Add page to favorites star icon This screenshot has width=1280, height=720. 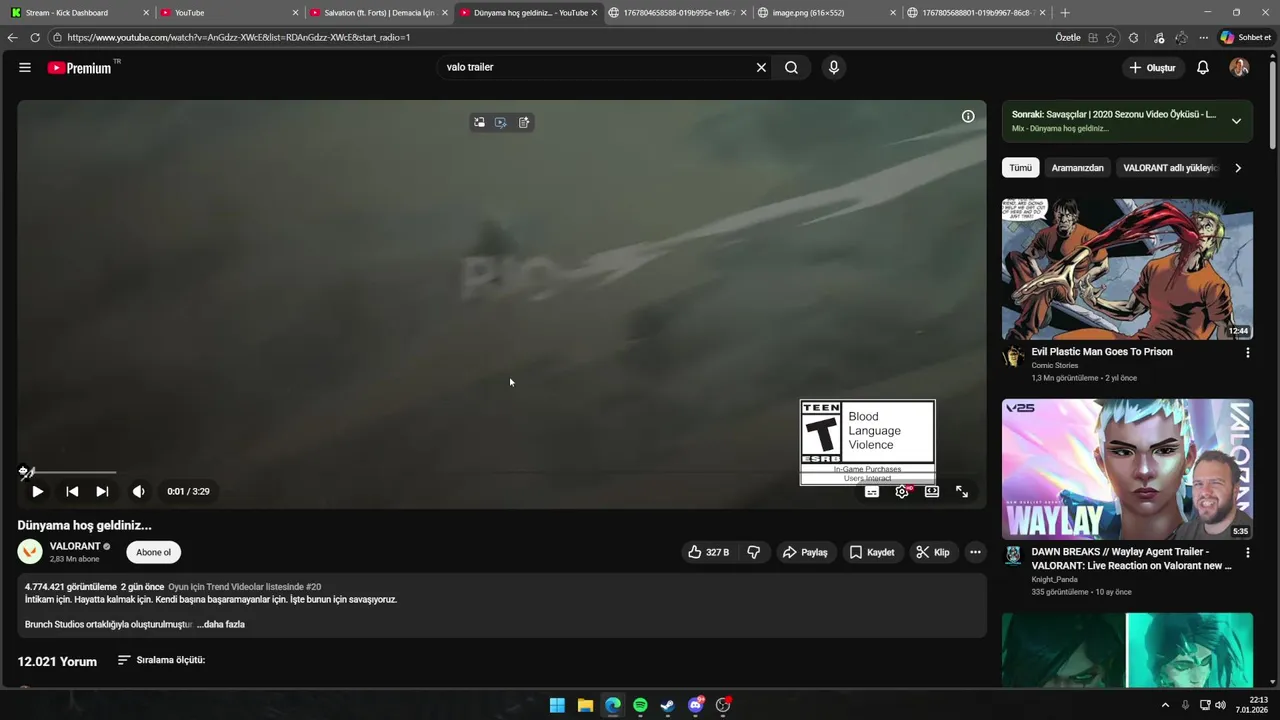[x=1111, y=38]
